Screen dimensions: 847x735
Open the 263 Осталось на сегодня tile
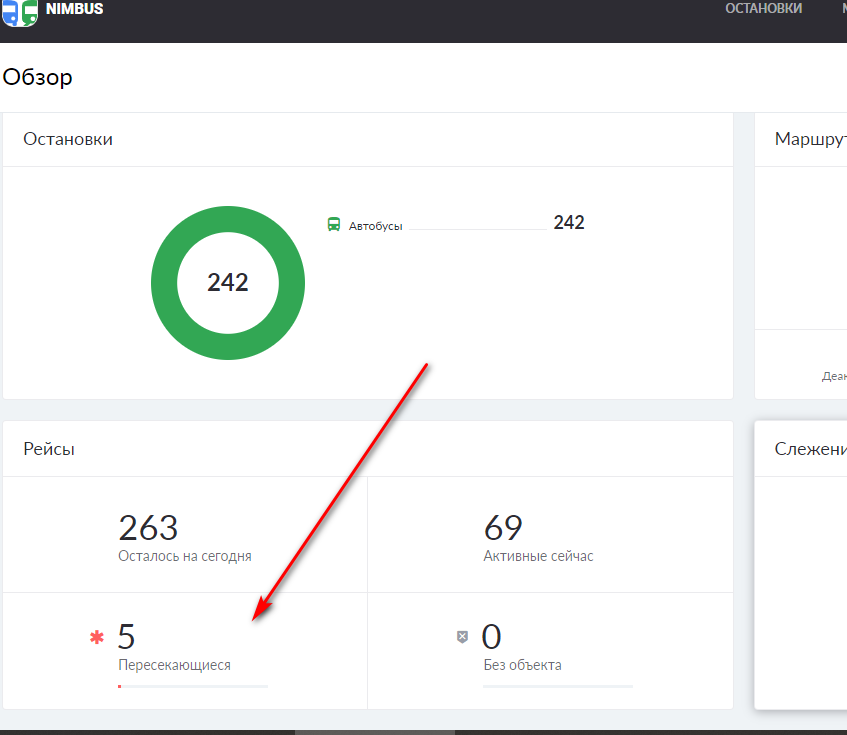click(185, 537)
